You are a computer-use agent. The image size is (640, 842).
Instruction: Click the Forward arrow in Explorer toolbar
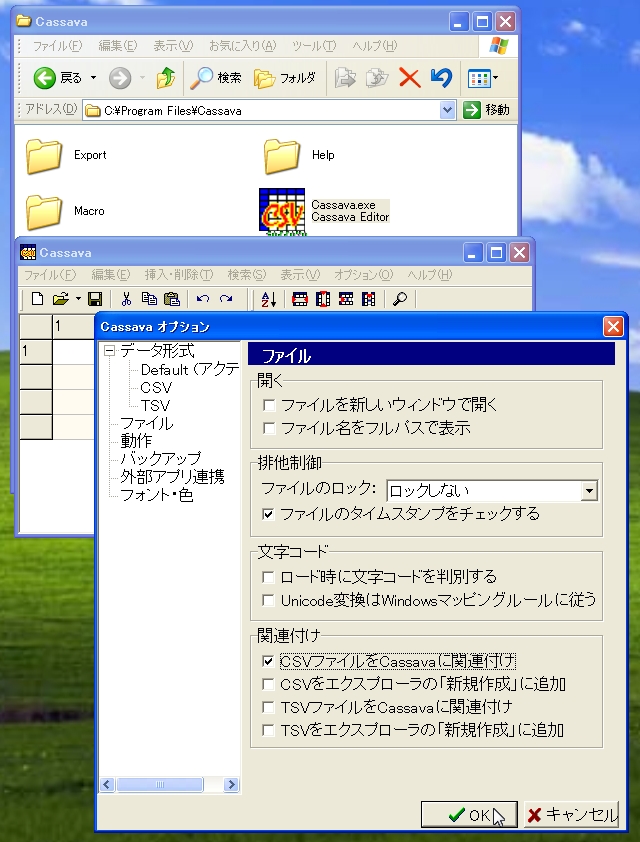click(120, 78)
